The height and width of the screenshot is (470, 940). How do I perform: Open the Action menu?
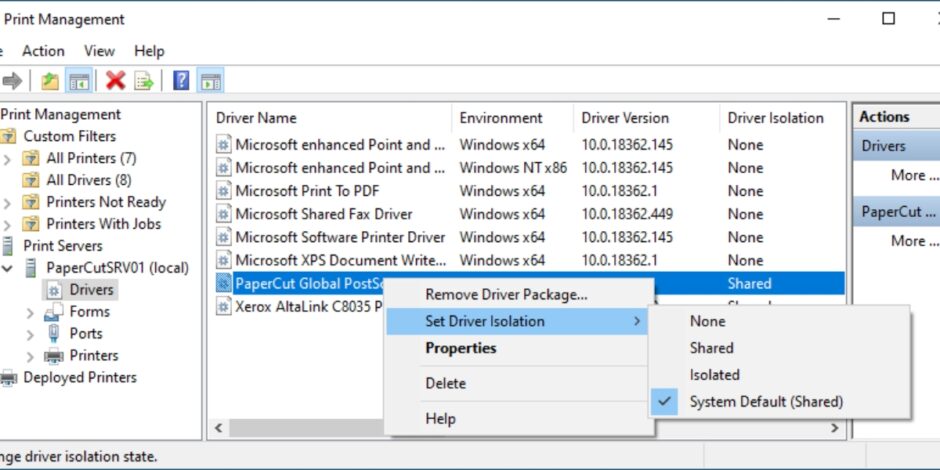[43, 51]
